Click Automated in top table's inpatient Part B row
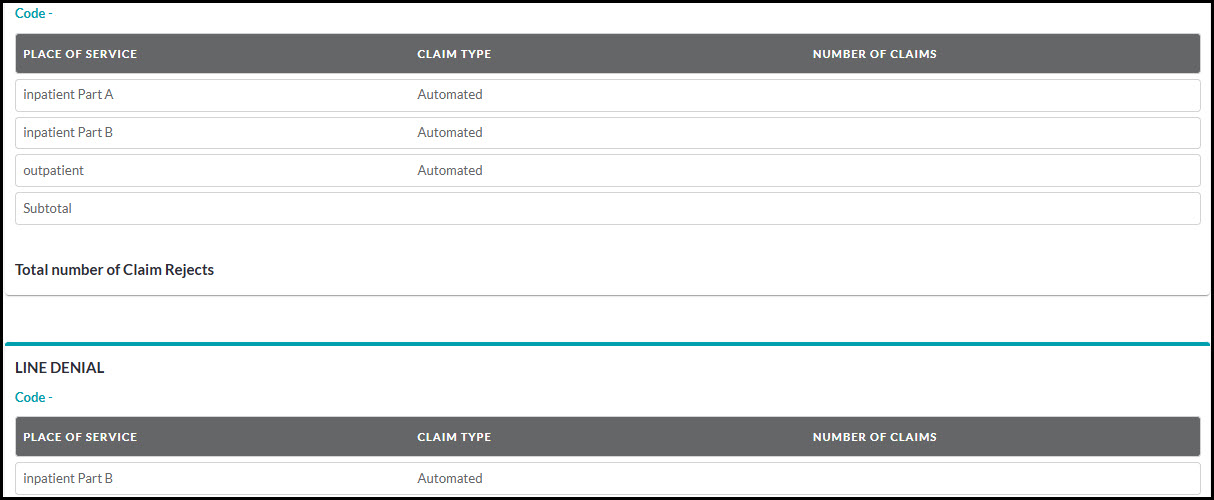Screen dimensions: 1214x500 [450, 133]
